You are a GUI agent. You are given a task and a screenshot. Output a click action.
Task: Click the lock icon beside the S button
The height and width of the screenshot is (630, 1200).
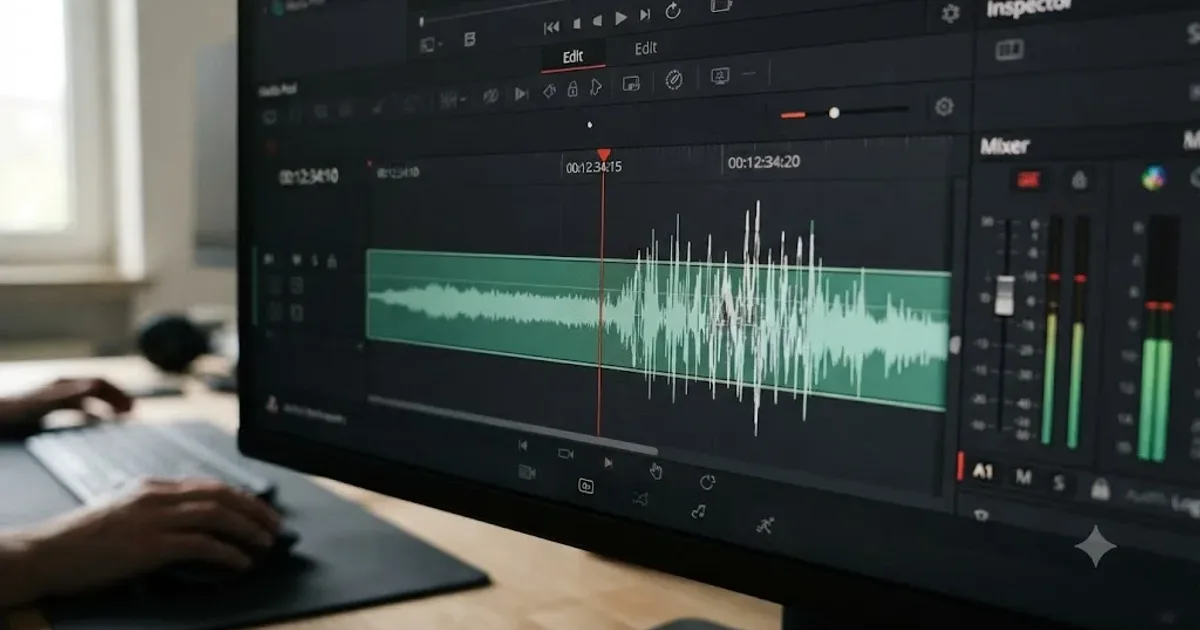tap(1100, 488)
